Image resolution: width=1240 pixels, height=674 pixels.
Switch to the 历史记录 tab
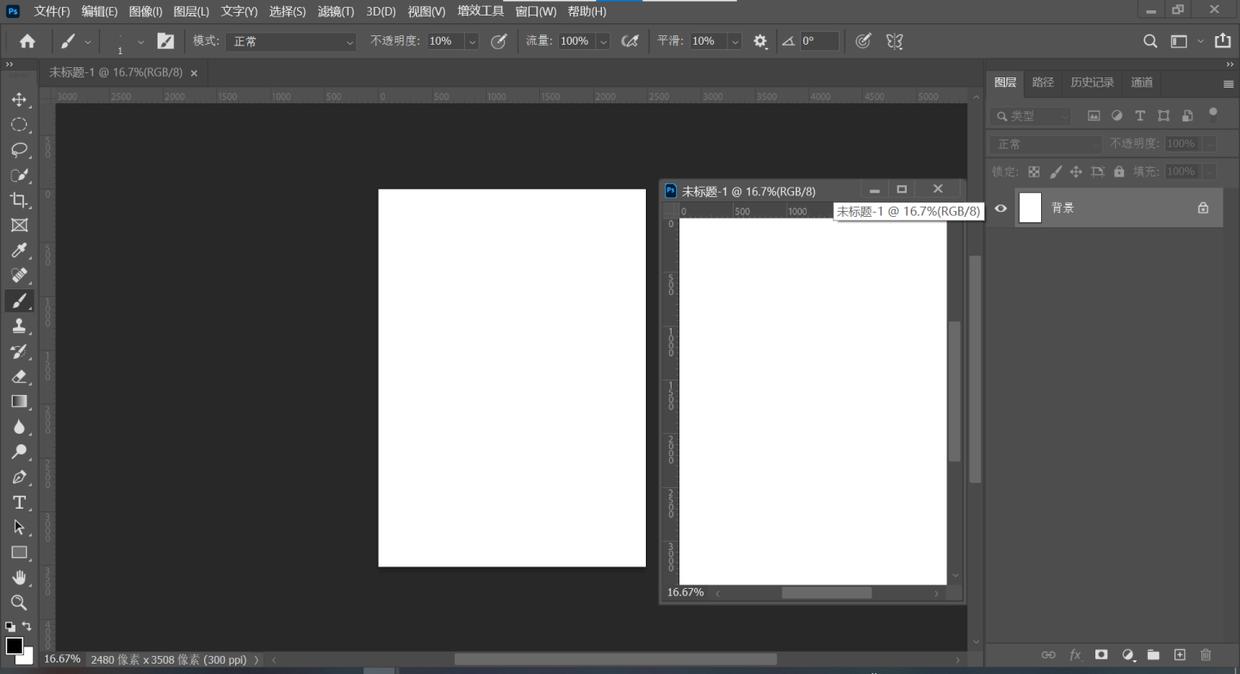pyautogui.click(x=1091, y=82)
